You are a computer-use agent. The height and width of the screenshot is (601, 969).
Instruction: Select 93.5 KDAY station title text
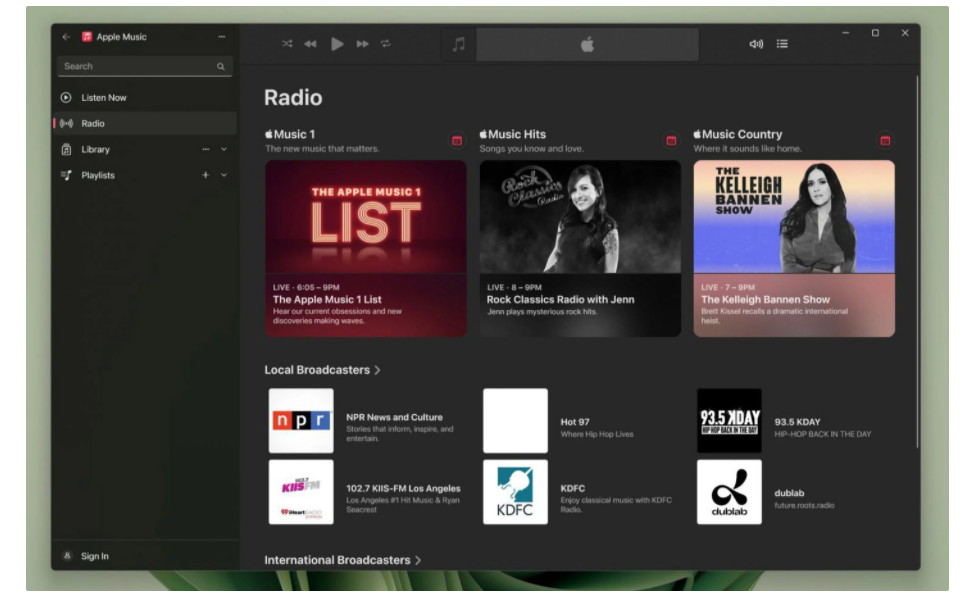[797, 422]
